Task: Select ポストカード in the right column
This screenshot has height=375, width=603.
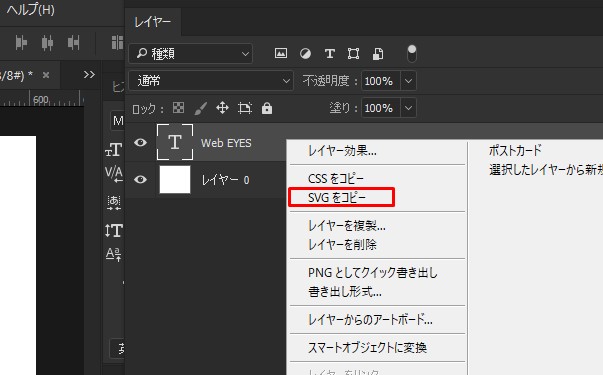Action: [x=515, y=150]
